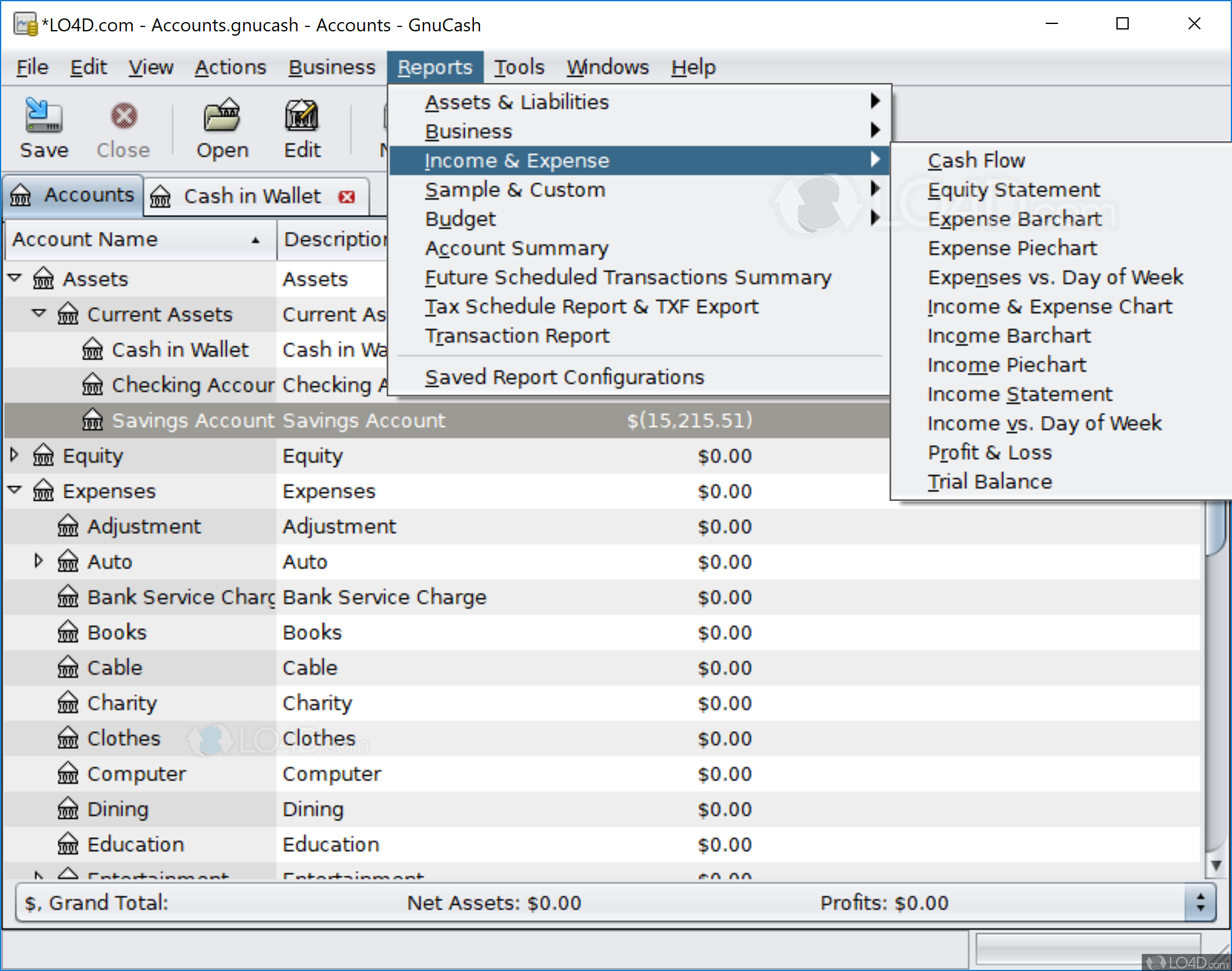Switch to the Accounts tab
The image size is (1232, 971).
73,195
